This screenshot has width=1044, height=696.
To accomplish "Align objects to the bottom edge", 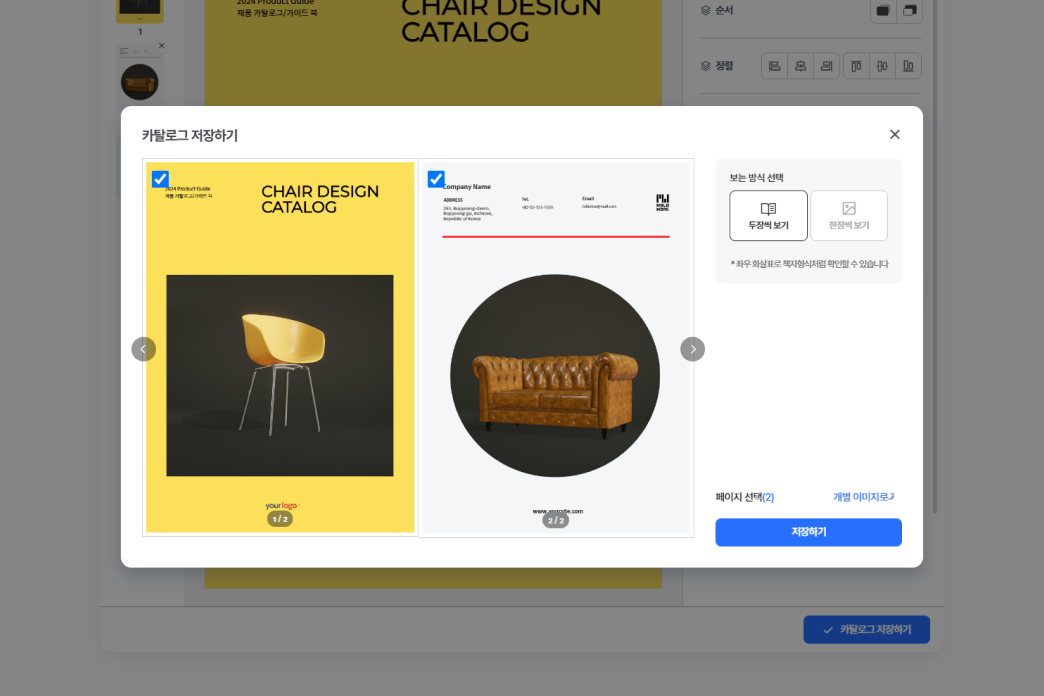I will (x=908, y=66).
